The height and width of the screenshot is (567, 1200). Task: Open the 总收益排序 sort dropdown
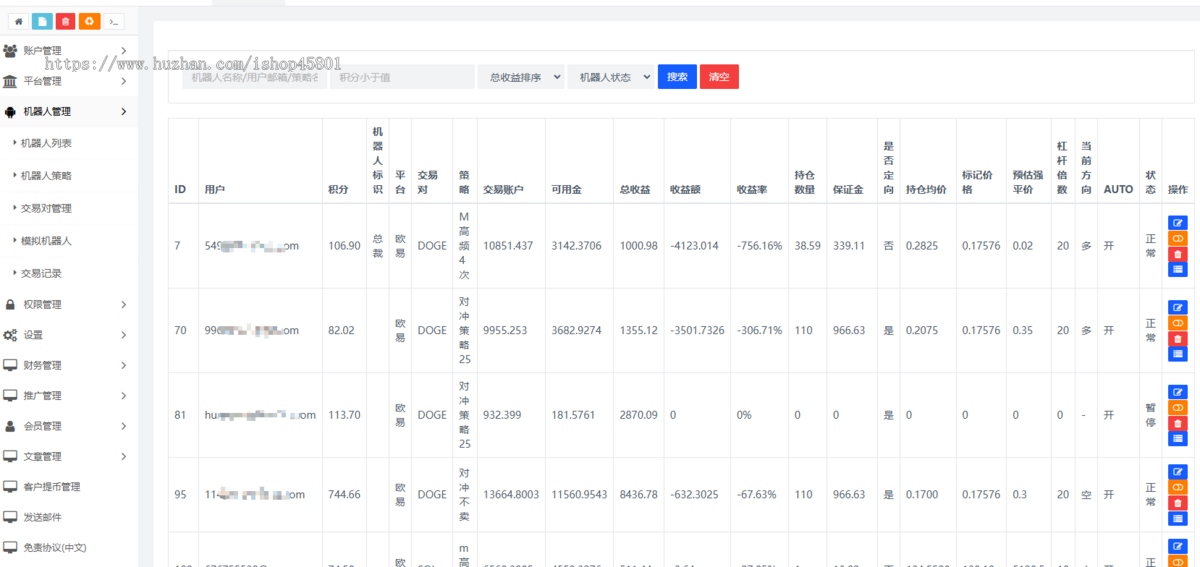(520, 77)
